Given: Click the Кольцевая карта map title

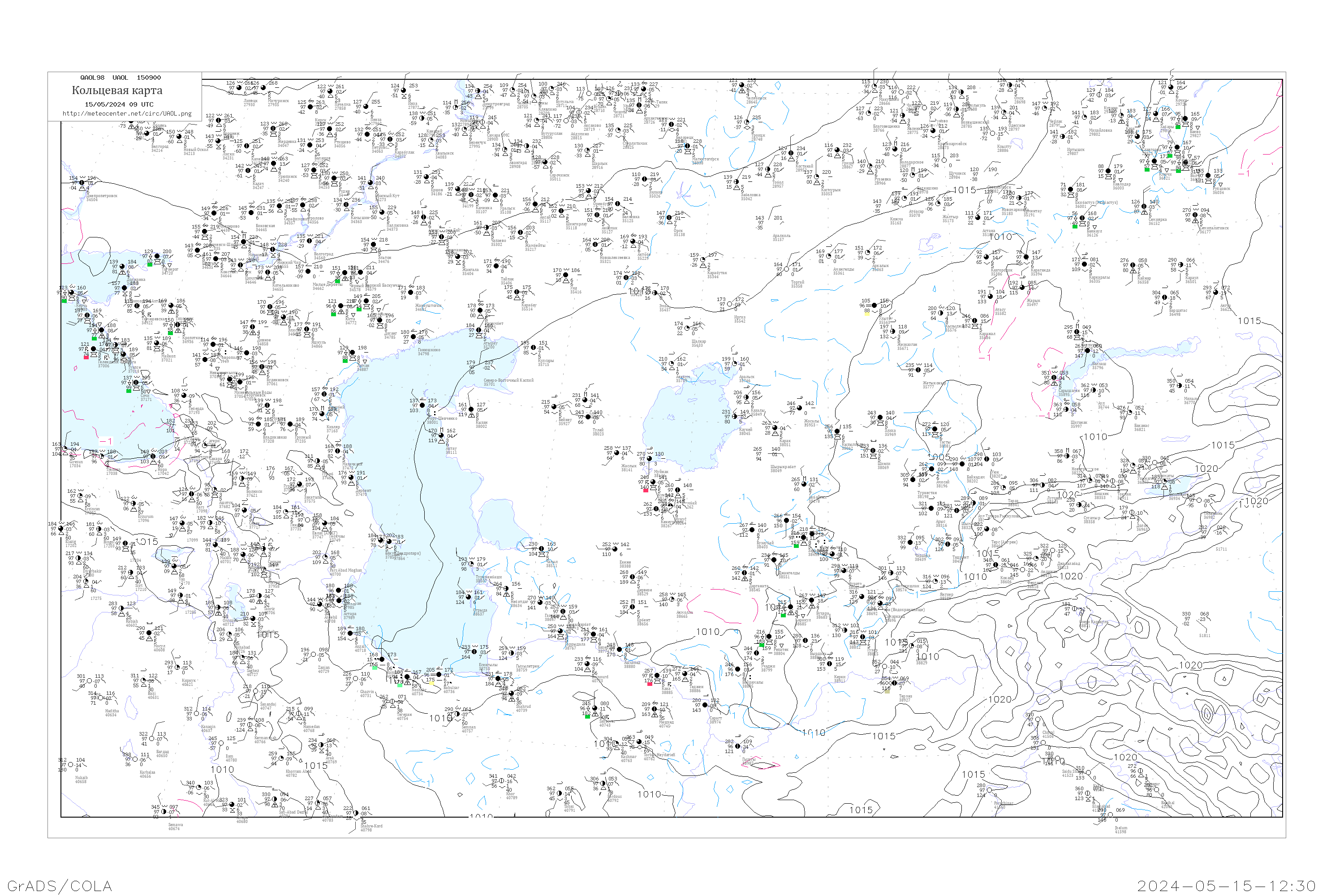Looking at the screenshot, I should point(117,90).
